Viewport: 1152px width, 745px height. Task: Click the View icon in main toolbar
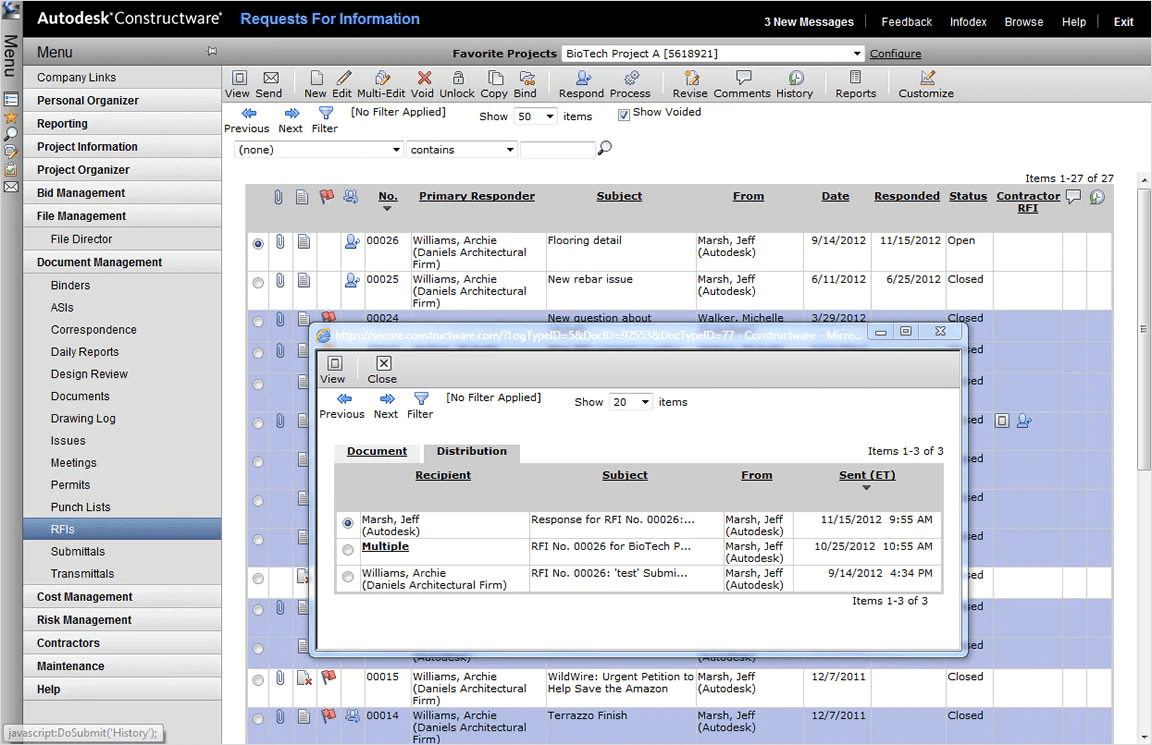click(x=239, y=78)
